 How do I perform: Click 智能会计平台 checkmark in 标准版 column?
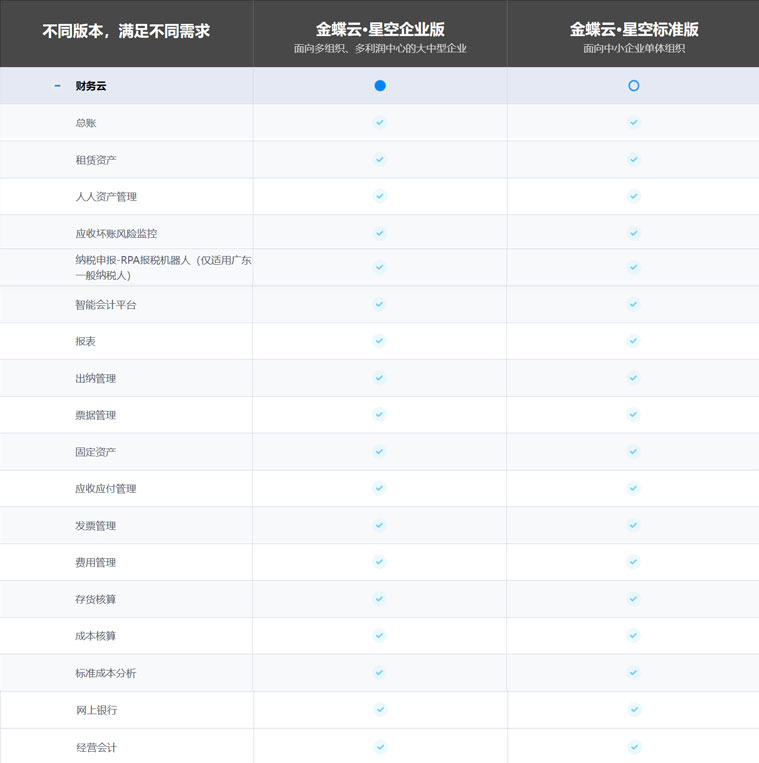click(x=633, y=304)
